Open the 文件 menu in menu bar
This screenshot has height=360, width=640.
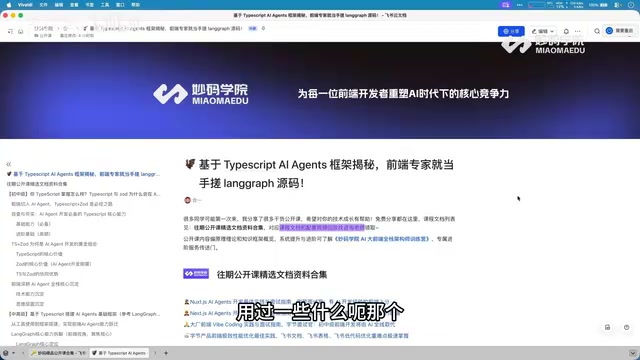pyautogui.click(x=43, y=5)
